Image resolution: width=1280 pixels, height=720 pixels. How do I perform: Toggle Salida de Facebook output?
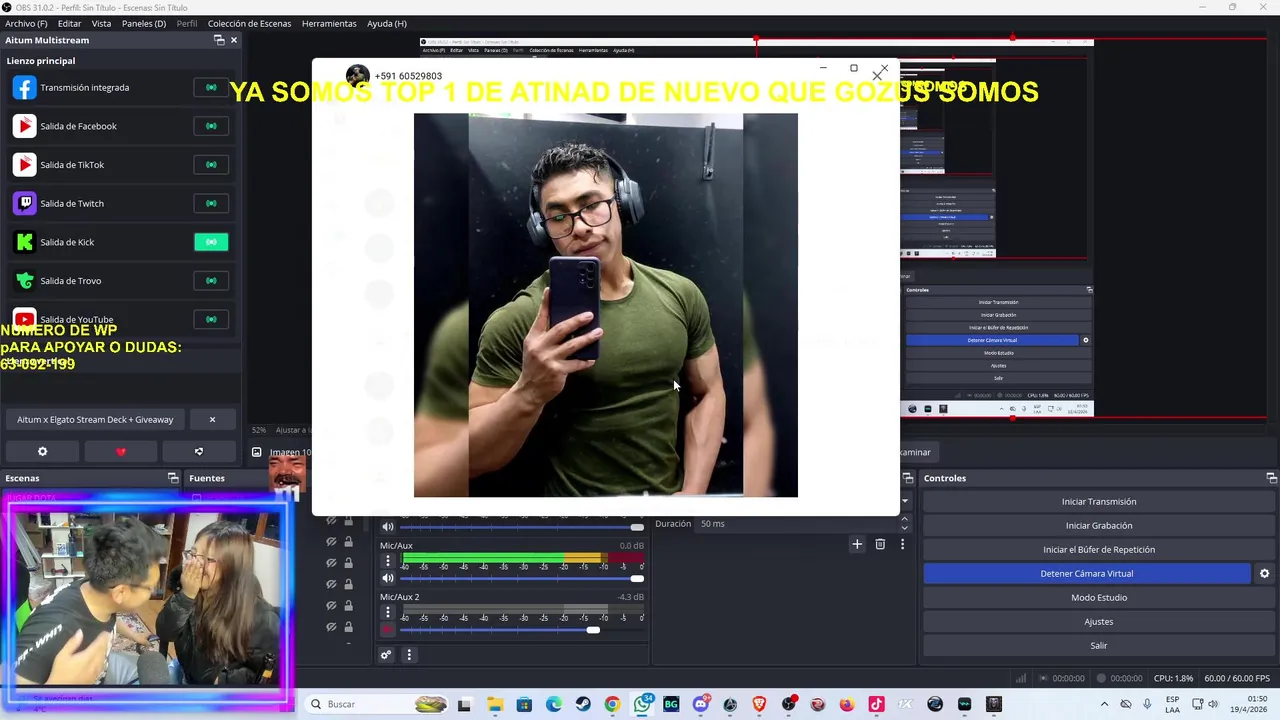(211, 126)
